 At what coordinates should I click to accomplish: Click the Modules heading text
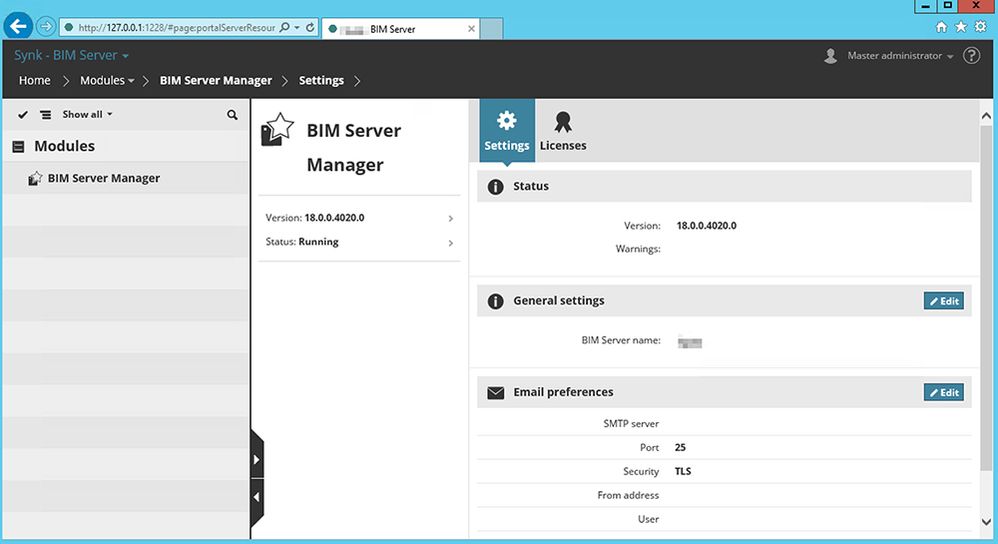pyautogui.click(x=65, y=146)
